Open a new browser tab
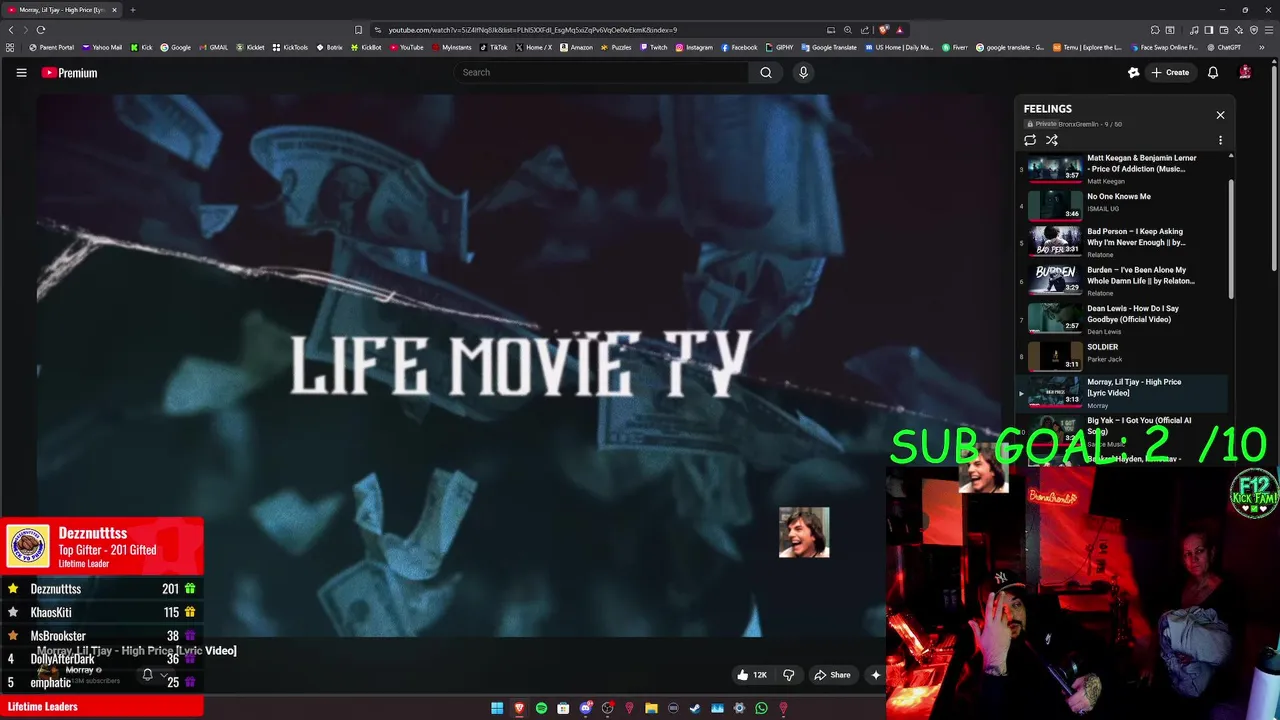Viewport: 1280px width, 720px height. (x=132, y=10)
